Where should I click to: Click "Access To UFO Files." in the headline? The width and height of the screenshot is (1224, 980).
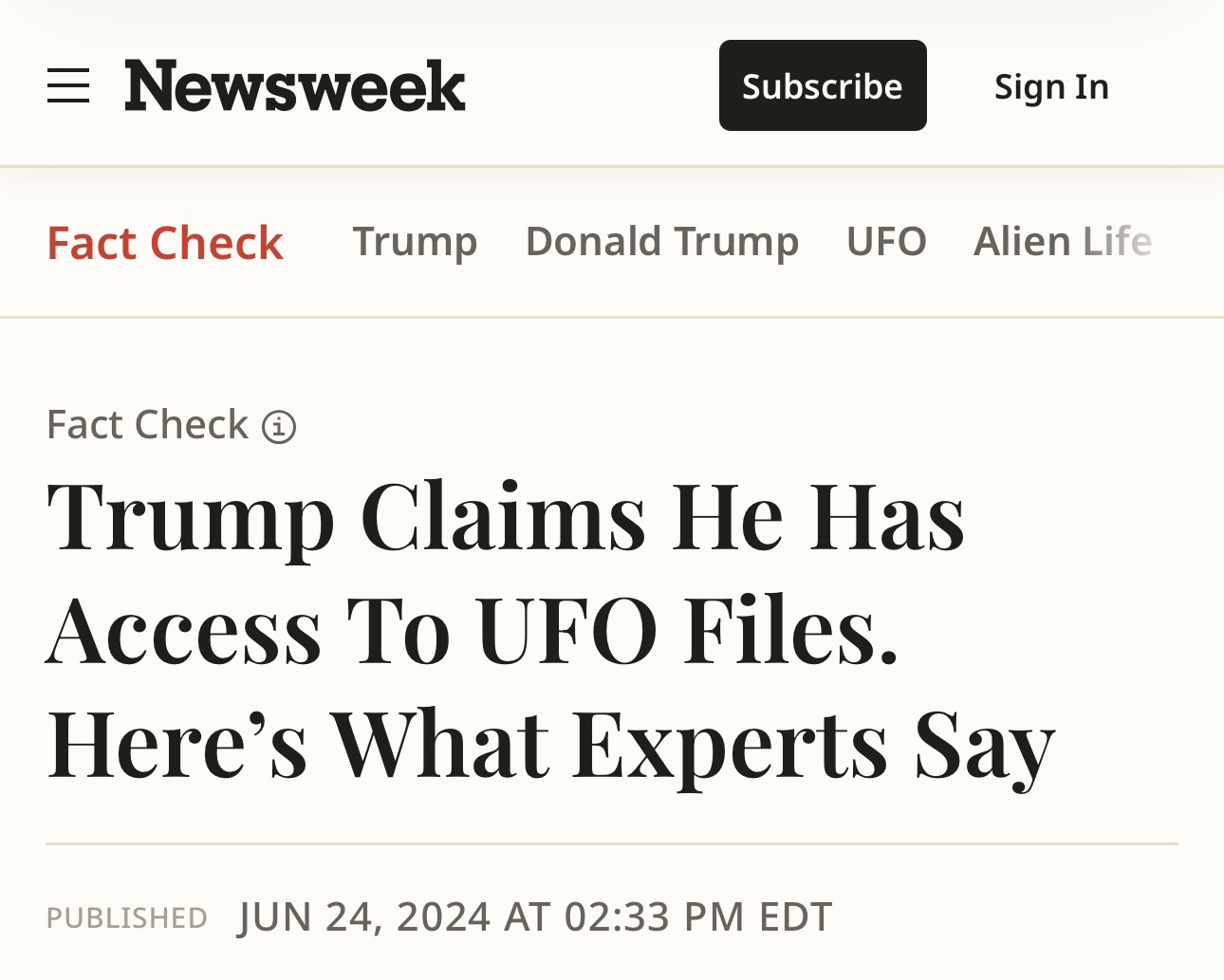click(x=472, y=630)
